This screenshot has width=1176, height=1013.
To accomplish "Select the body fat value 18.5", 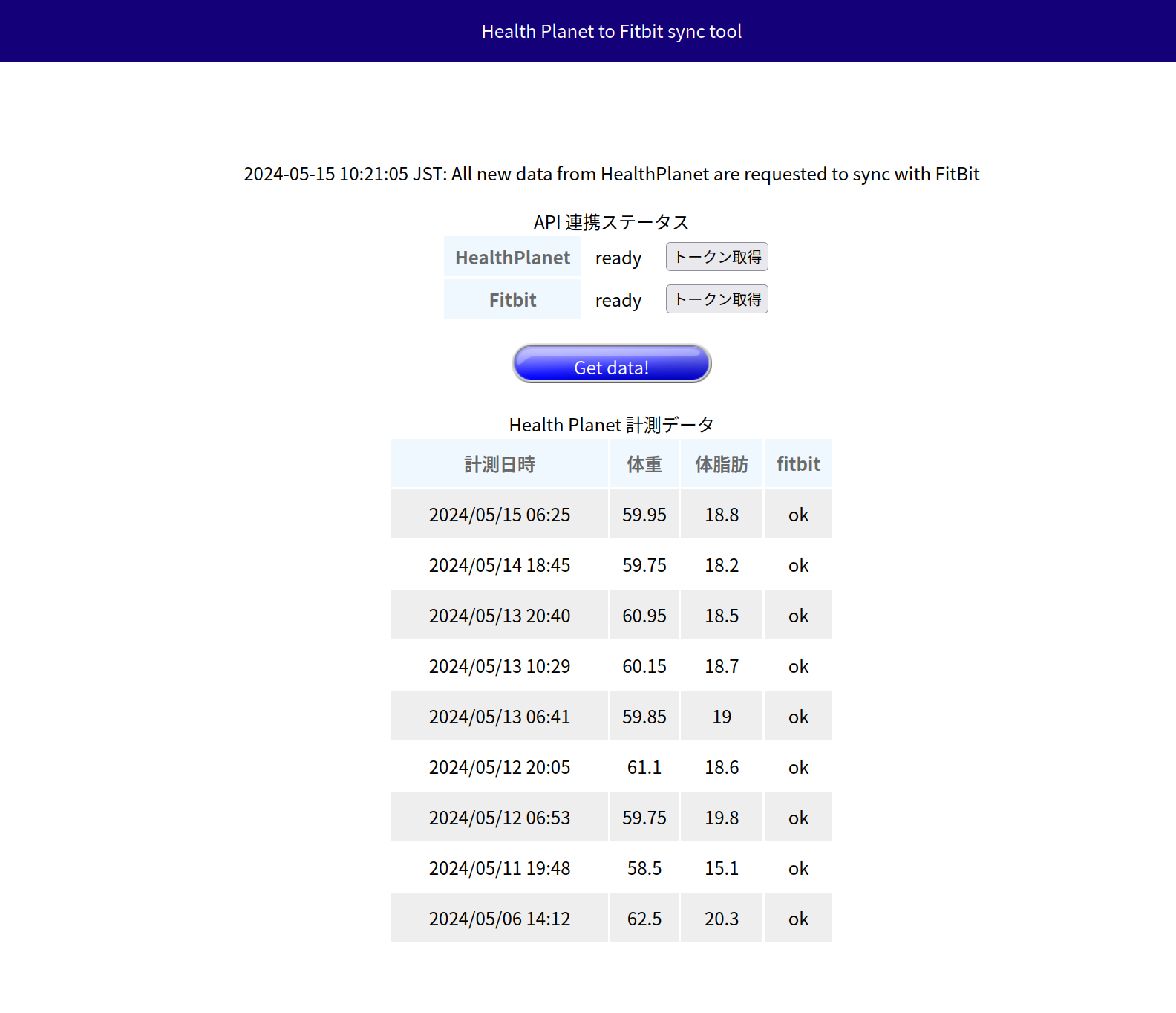I will pyautogui.click(x=722, y=615).
